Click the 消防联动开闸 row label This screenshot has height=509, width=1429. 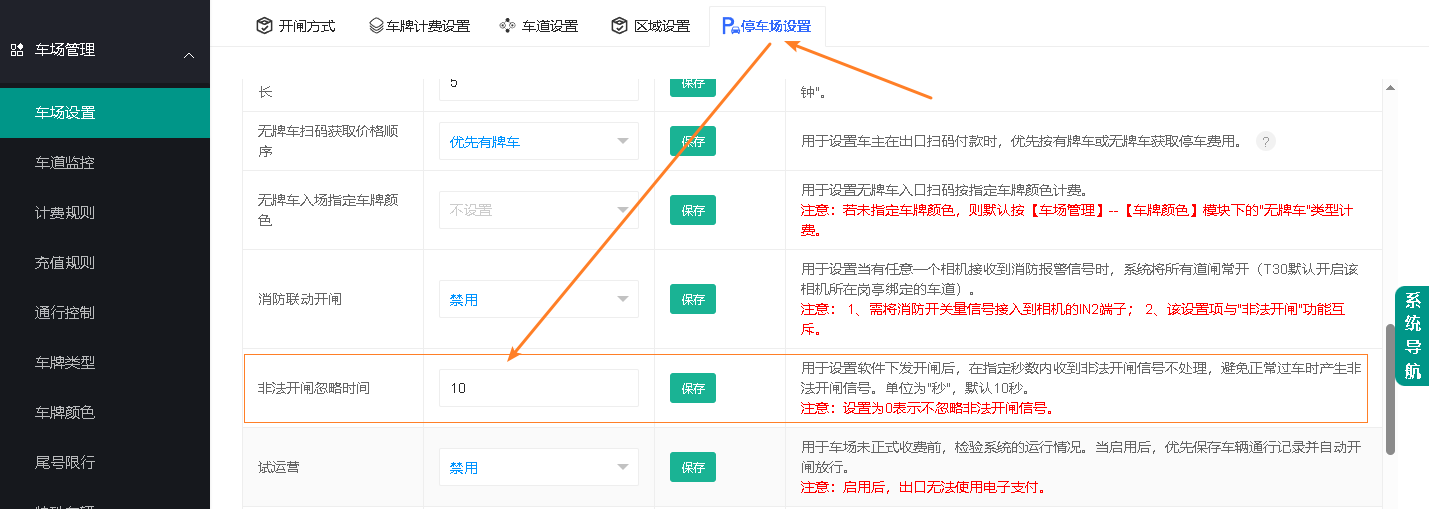point(300,299)
